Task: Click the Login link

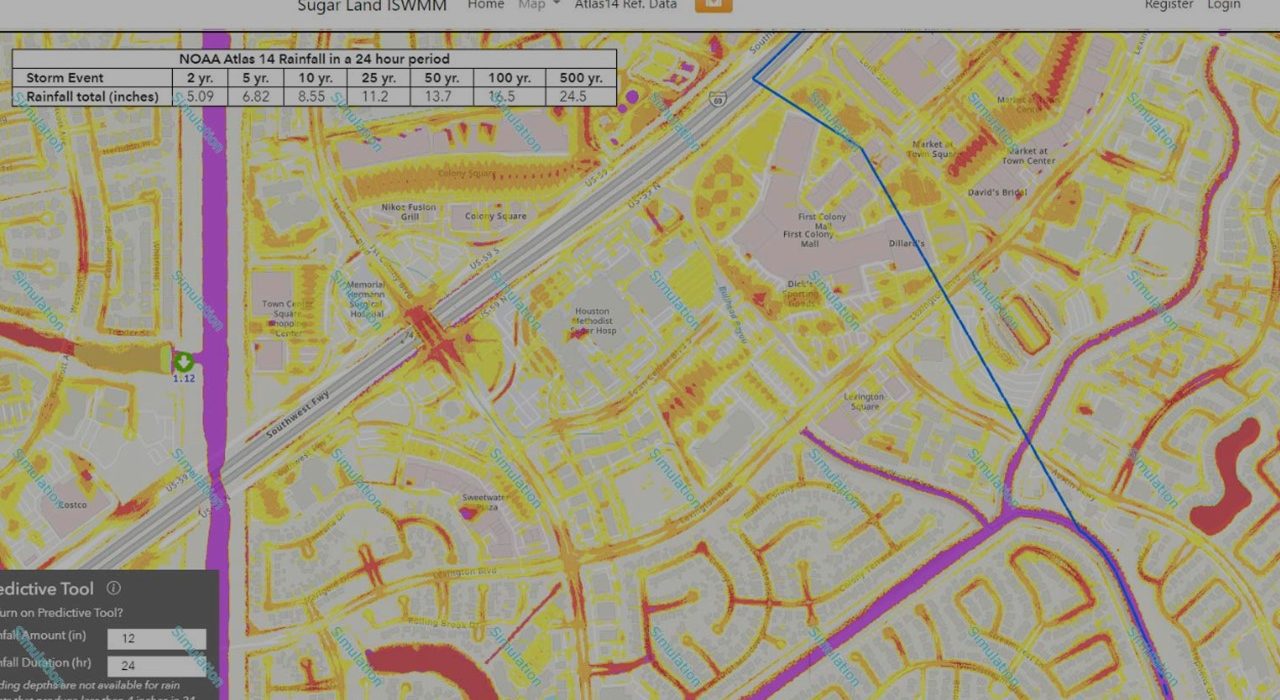Action: pos(1224,5)
